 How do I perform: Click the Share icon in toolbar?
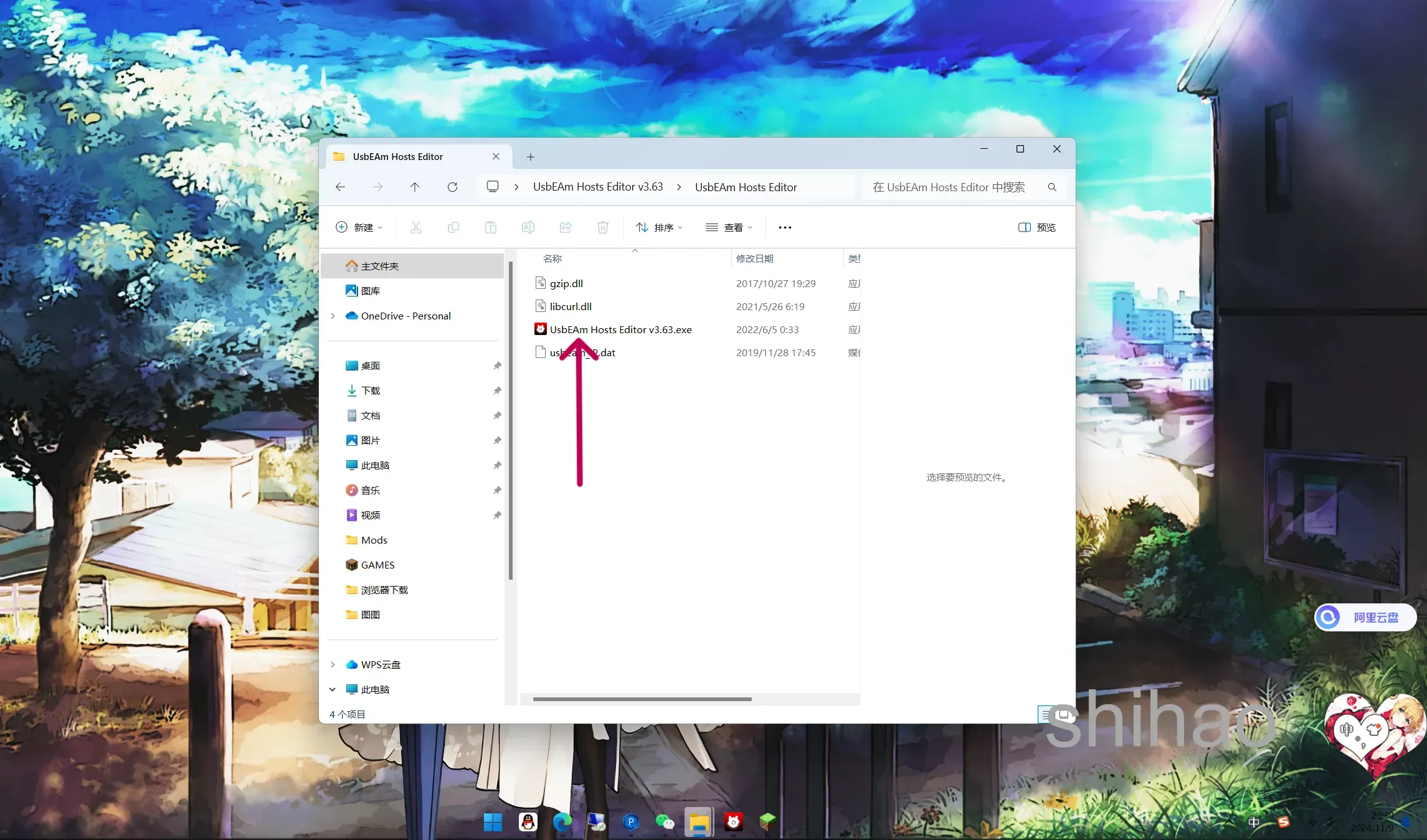tap(566, 227)
